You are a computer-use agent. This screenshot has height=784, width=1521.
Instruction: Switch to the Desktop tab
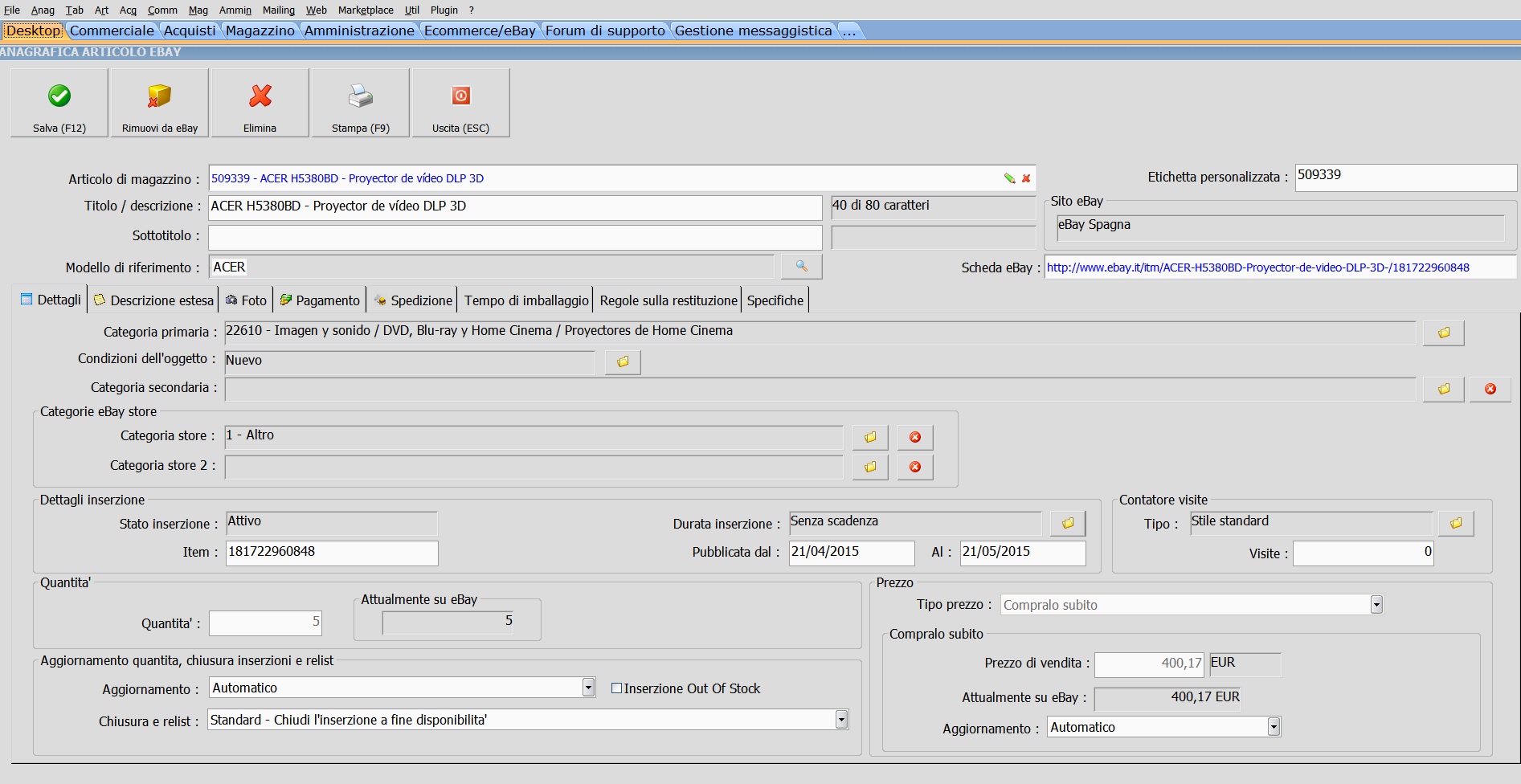click(x=33, y=31)
